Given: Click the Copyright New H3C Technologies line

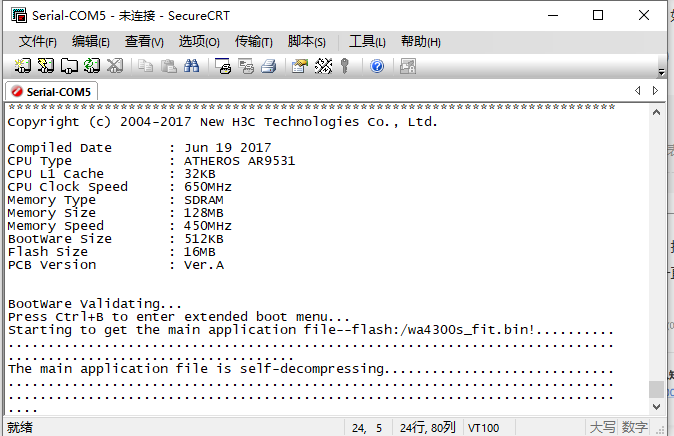Looking at the screenshot, I should point(222,122).
